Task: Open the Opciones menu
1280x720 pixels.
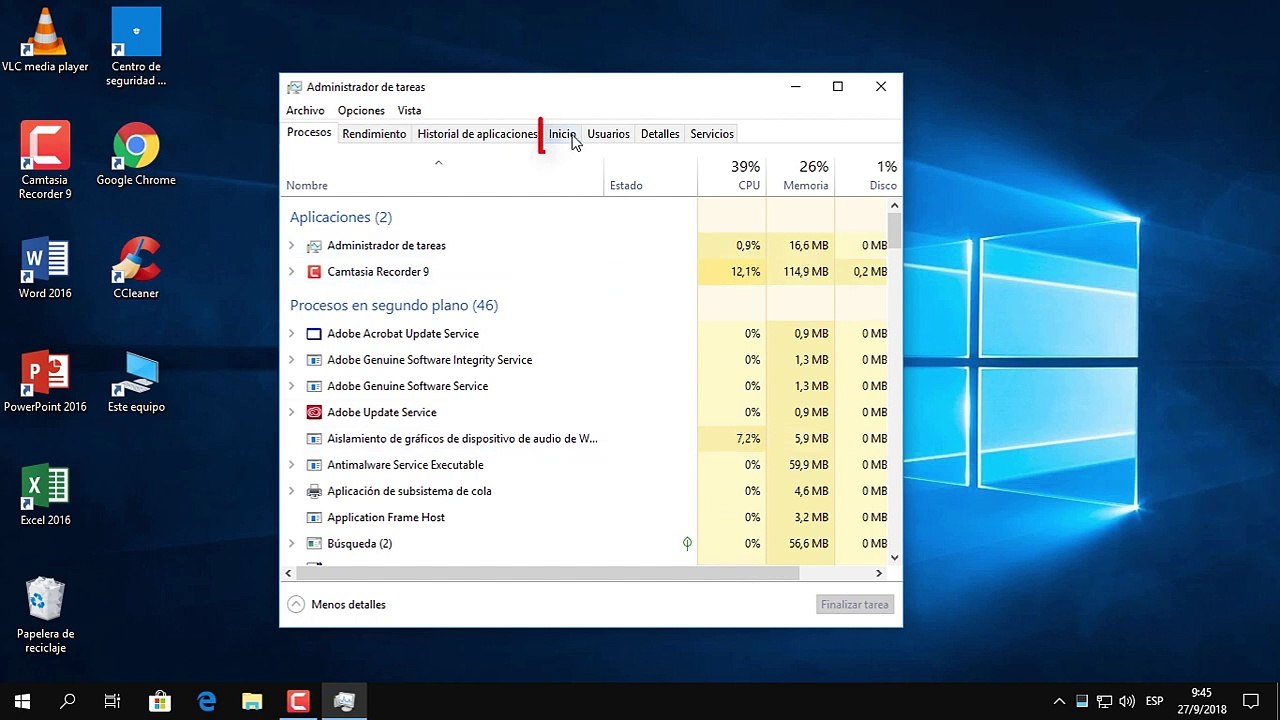Action: click(361, 111)
